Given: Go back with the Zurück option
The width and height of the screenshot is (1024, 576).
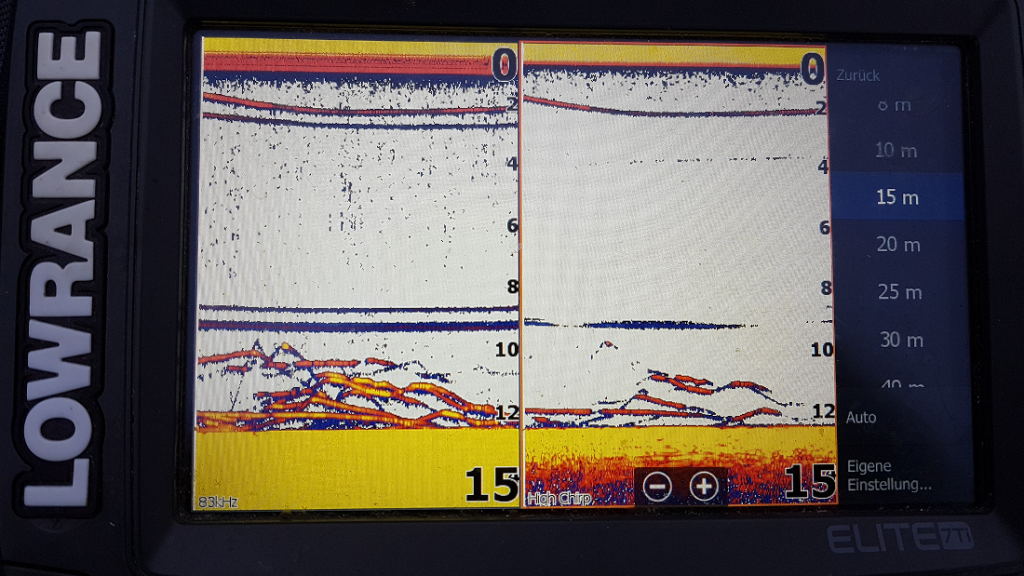Looking at the screenshot, I should click(857, 76).
